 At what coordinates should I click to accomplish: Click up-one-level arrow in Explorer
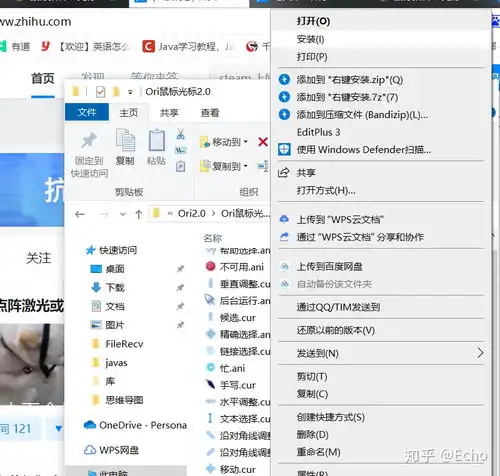[x=139, y=214]
